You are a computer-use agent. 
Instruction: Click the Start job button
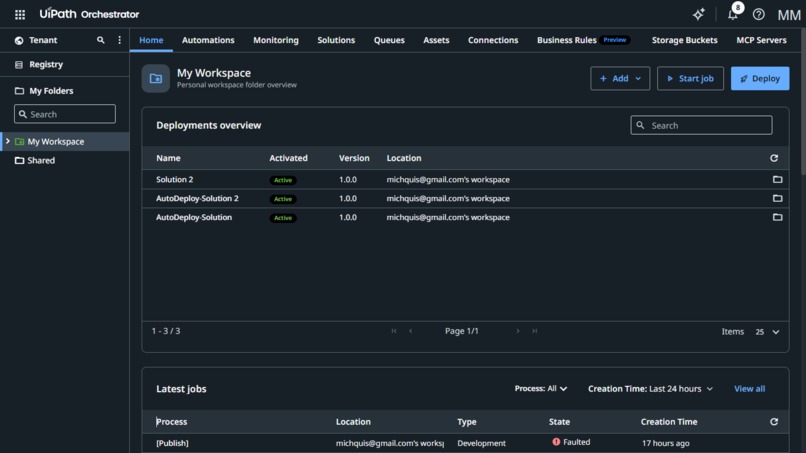pyautogui.click(x=690, y=78)
